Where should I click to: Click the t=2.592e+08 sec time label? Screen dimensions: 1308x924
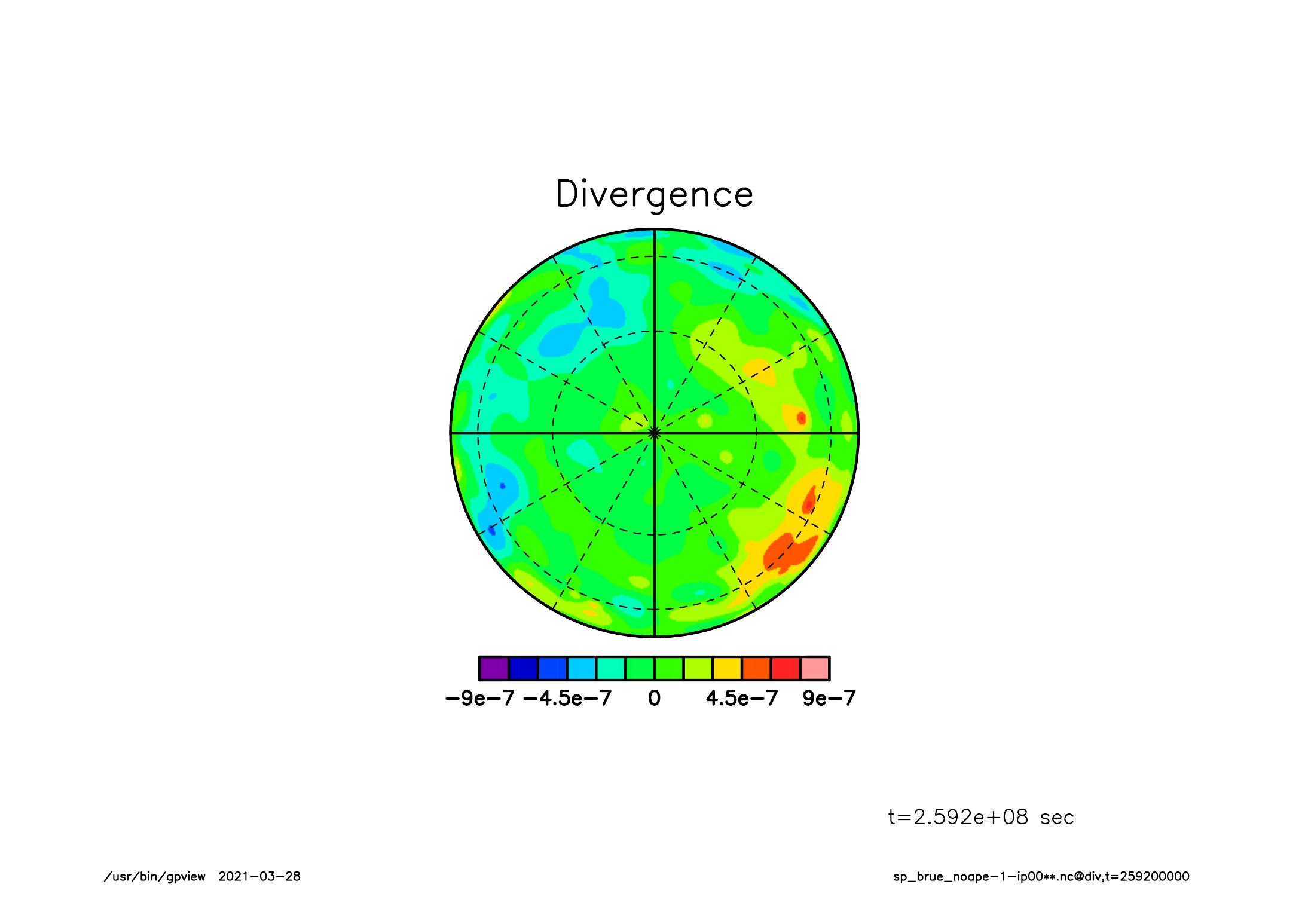click(x=980, y=817)
